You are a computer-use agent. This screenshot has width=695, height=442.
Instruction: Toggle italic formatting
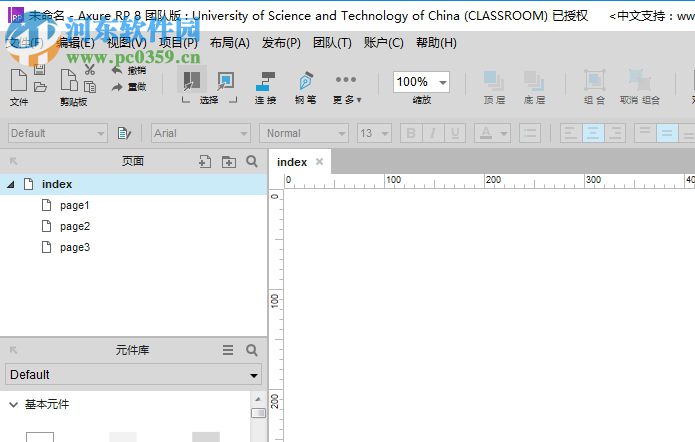(433, 133)
